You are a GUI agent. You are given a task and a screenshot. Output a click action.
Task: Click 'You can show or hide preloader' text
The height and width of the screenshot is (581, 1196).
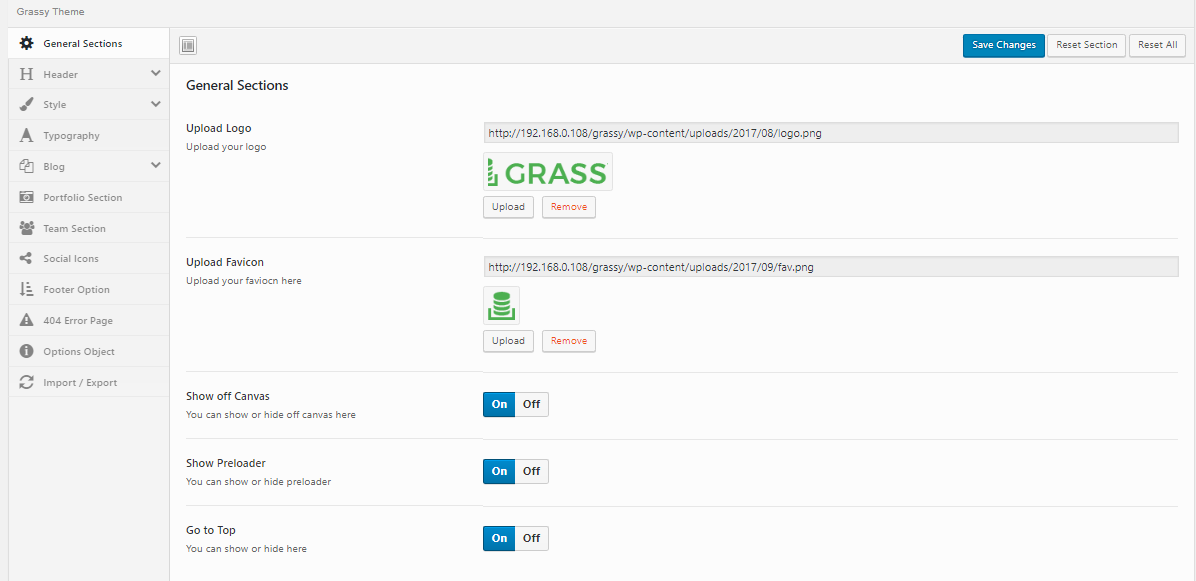click(x=259, y=482)
